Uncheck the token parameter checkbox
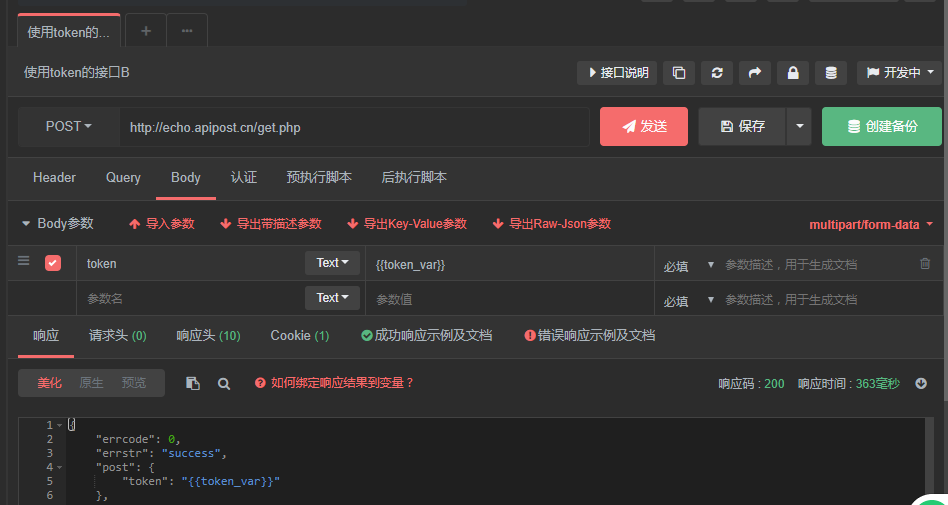Viewport: 948px width, 505px height. (53, 263)
